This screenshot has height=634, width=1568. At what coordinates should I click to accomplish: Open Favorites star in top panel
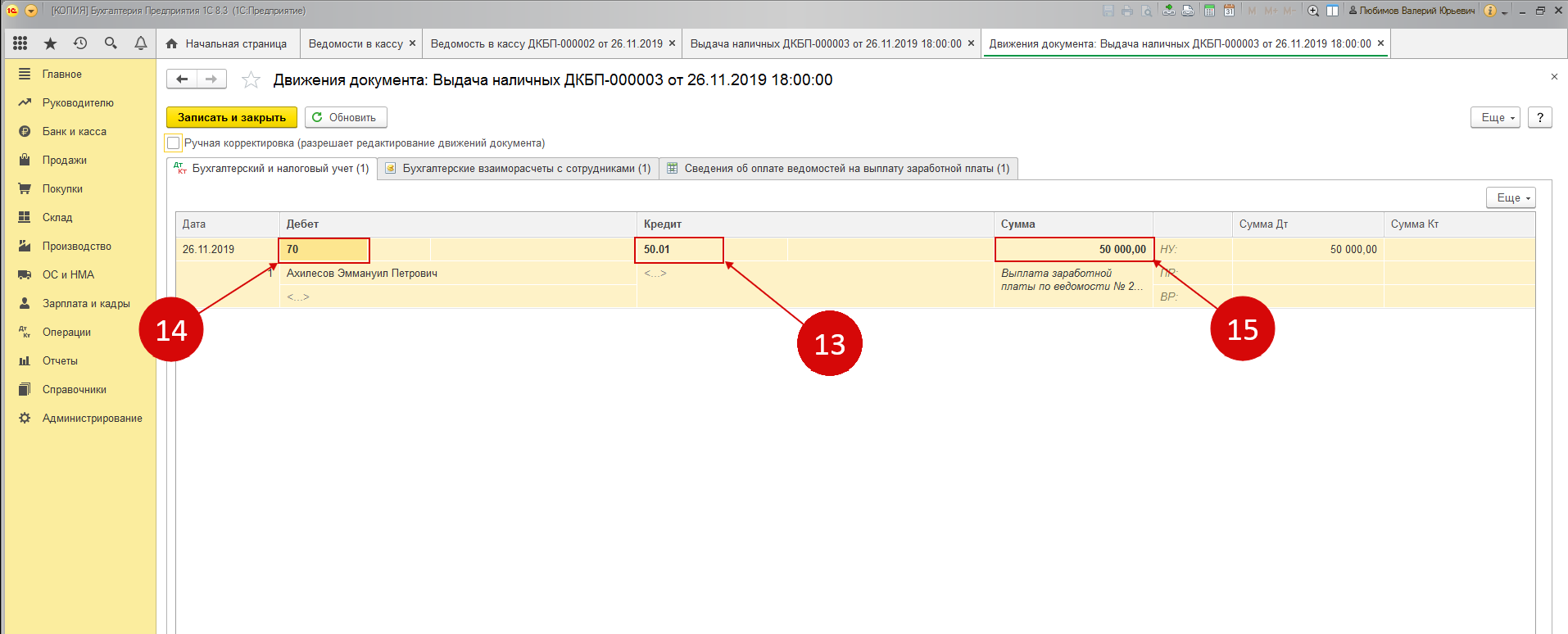(x=50, y=43)
